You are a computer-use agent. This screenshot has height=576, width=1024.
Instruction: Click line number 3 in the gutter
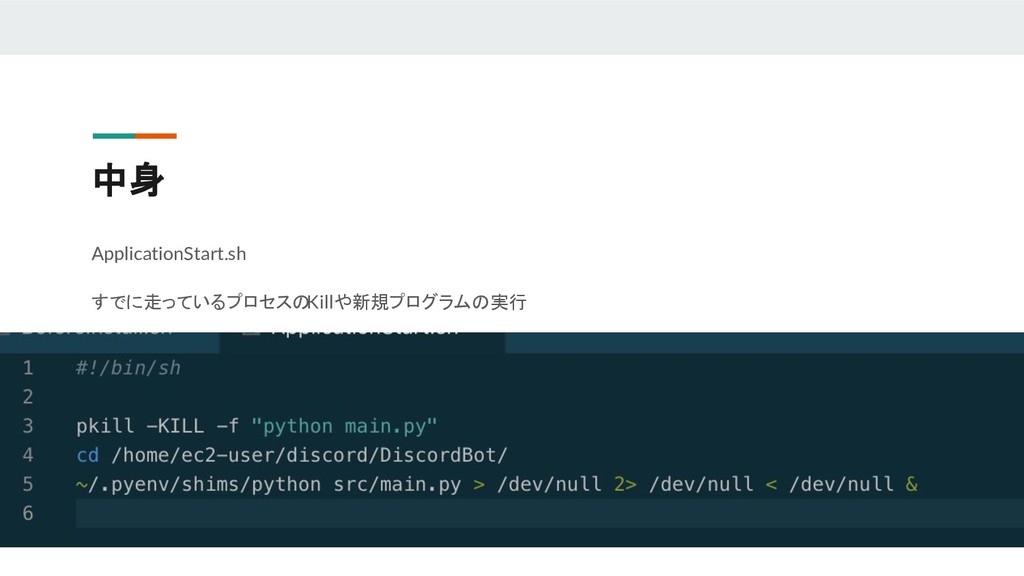27,426
